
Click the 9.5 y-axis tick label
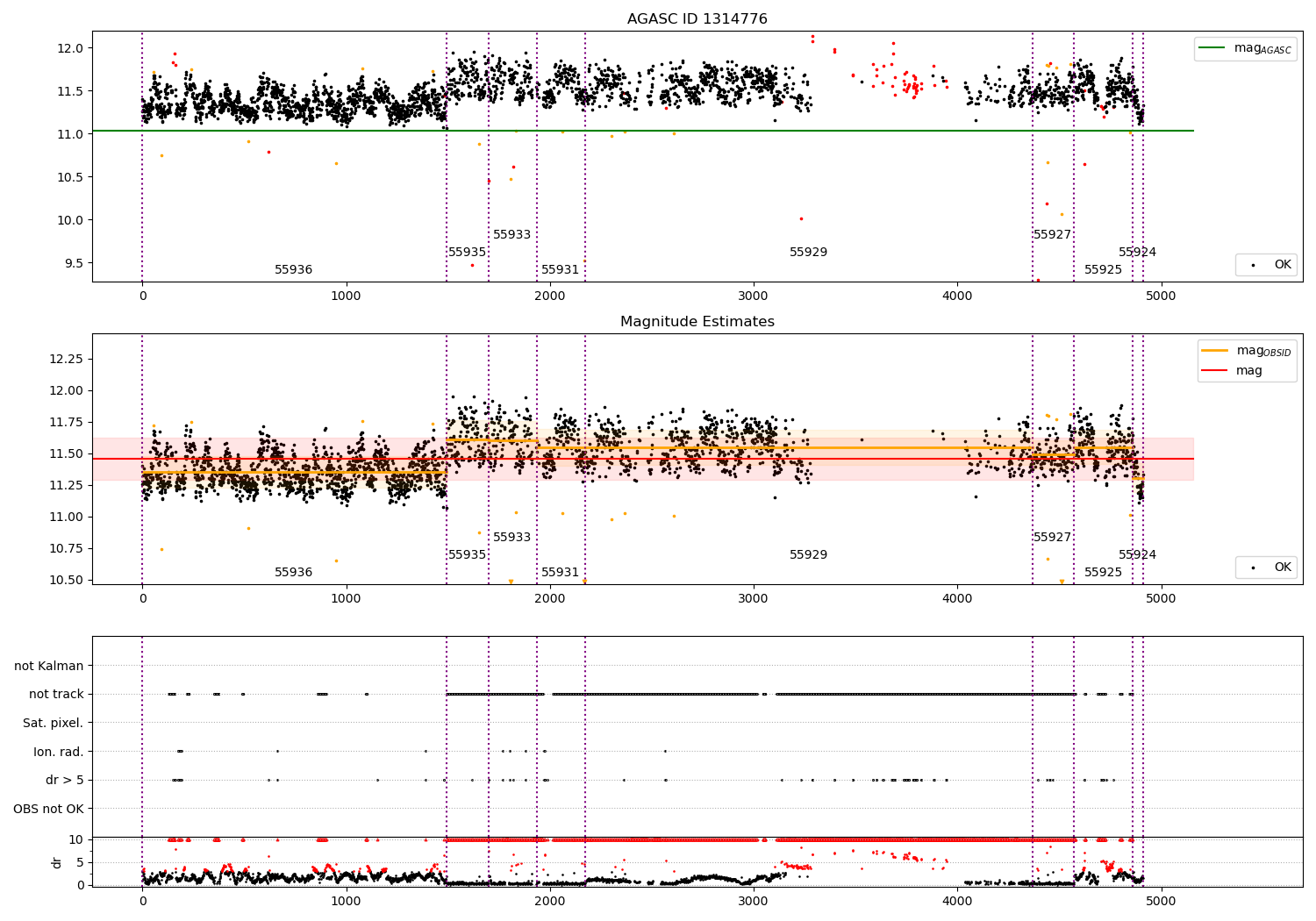[74, 263]
